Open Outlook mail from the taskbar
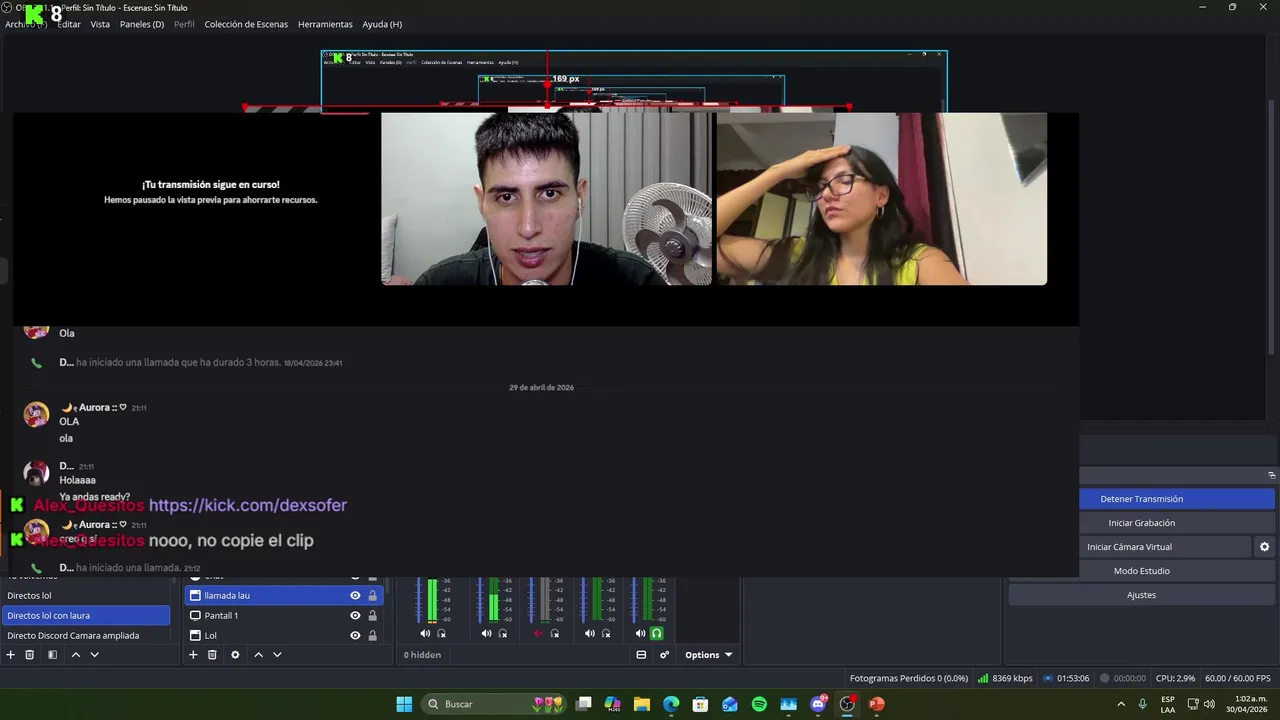1280x720 pixels. point(730,704)
